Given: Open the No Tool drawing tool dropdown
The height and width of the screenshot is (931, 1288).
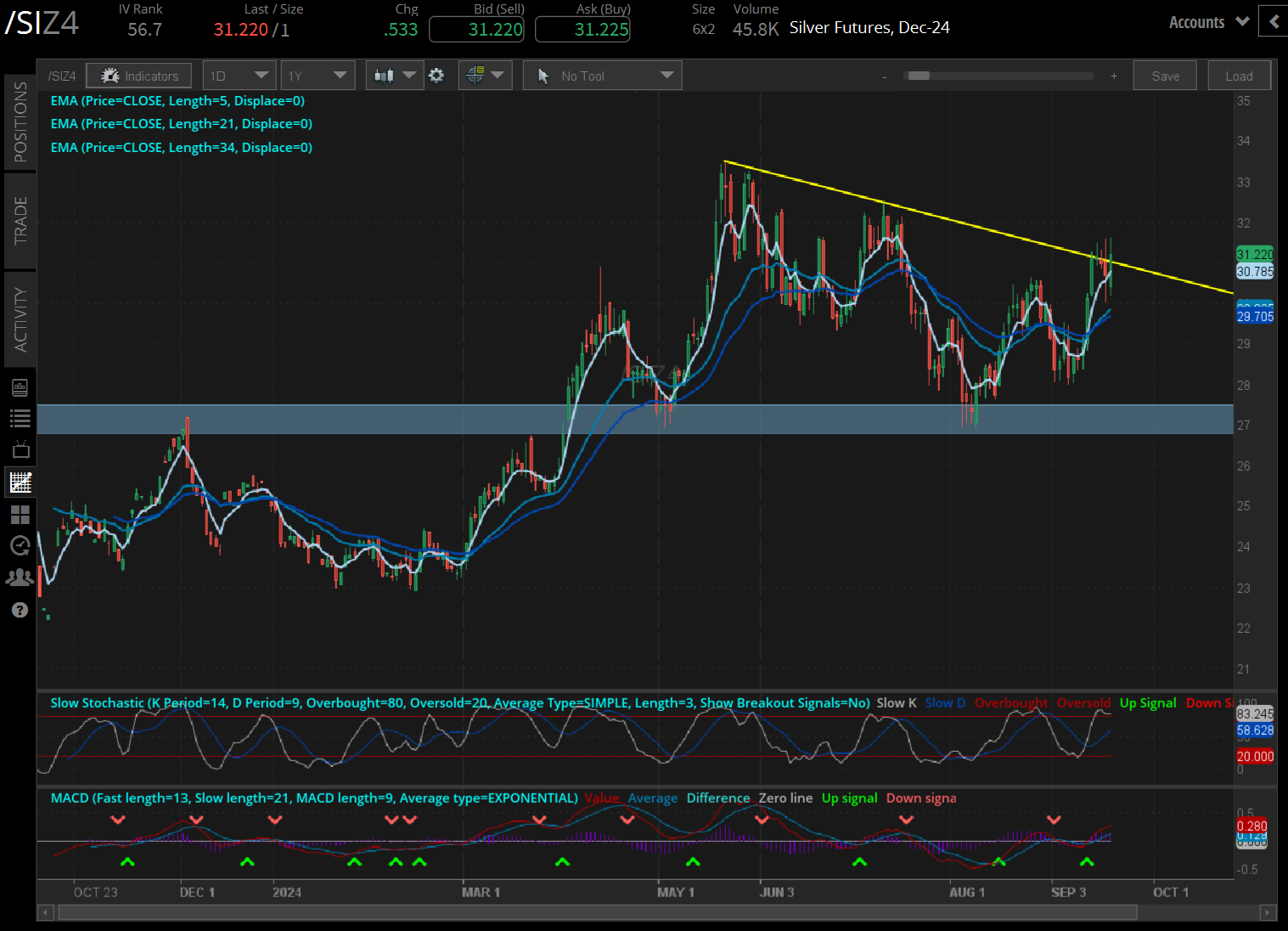Looking at the screenshot, I should point(602,76).
